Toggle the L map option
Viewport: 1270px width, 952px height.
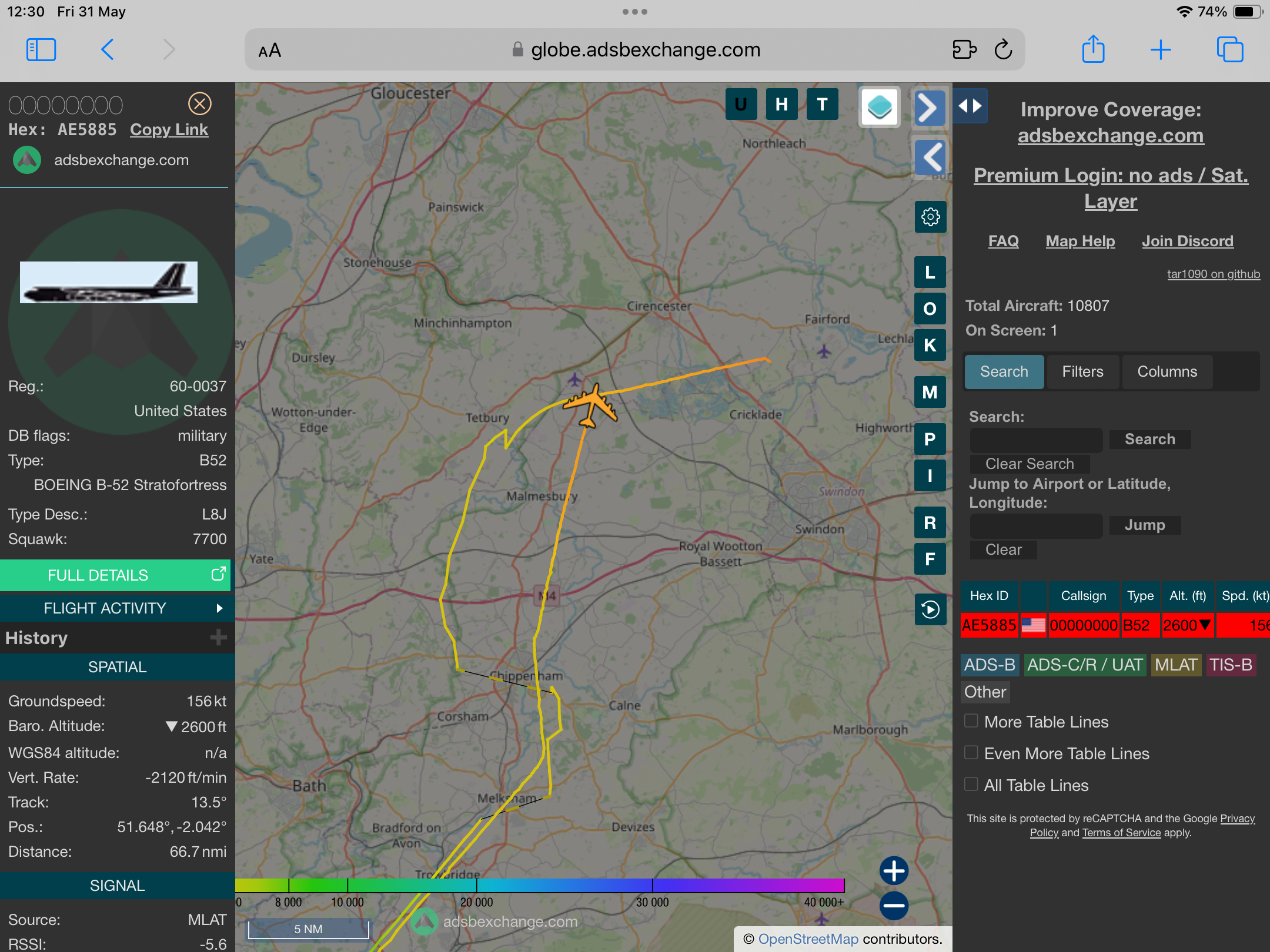coord(930,272)
